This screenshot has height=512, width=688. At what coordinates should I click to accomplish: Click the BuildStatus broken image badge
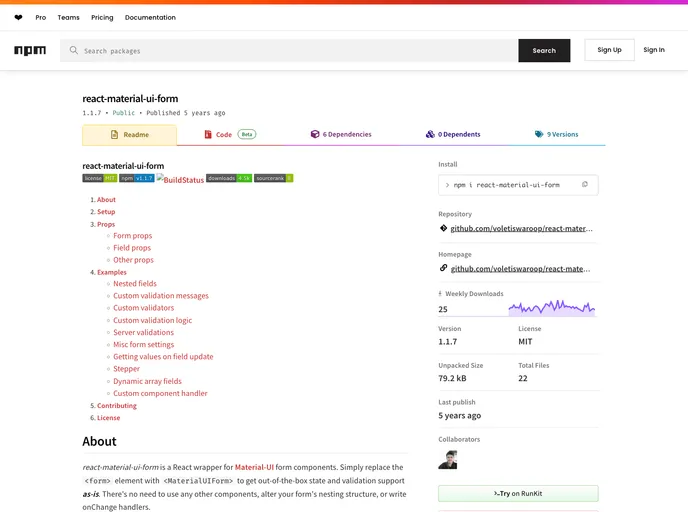[180, 179]
